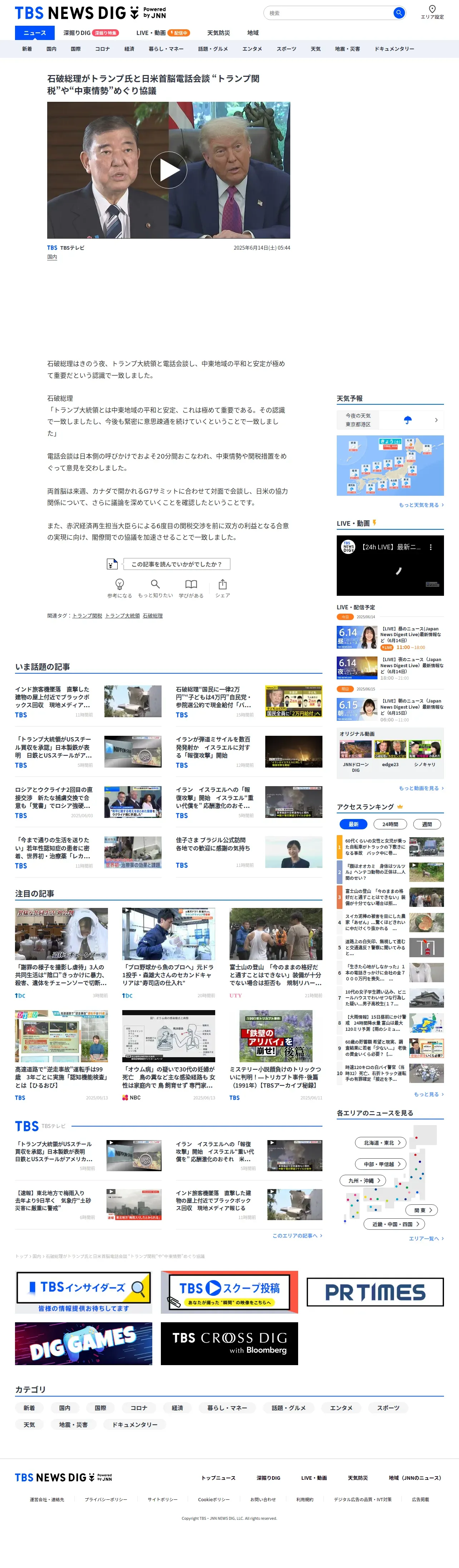This screenshot has height=1568, width=459.
Task: Click the blue search magnifier icon
Action: point(399,13)
